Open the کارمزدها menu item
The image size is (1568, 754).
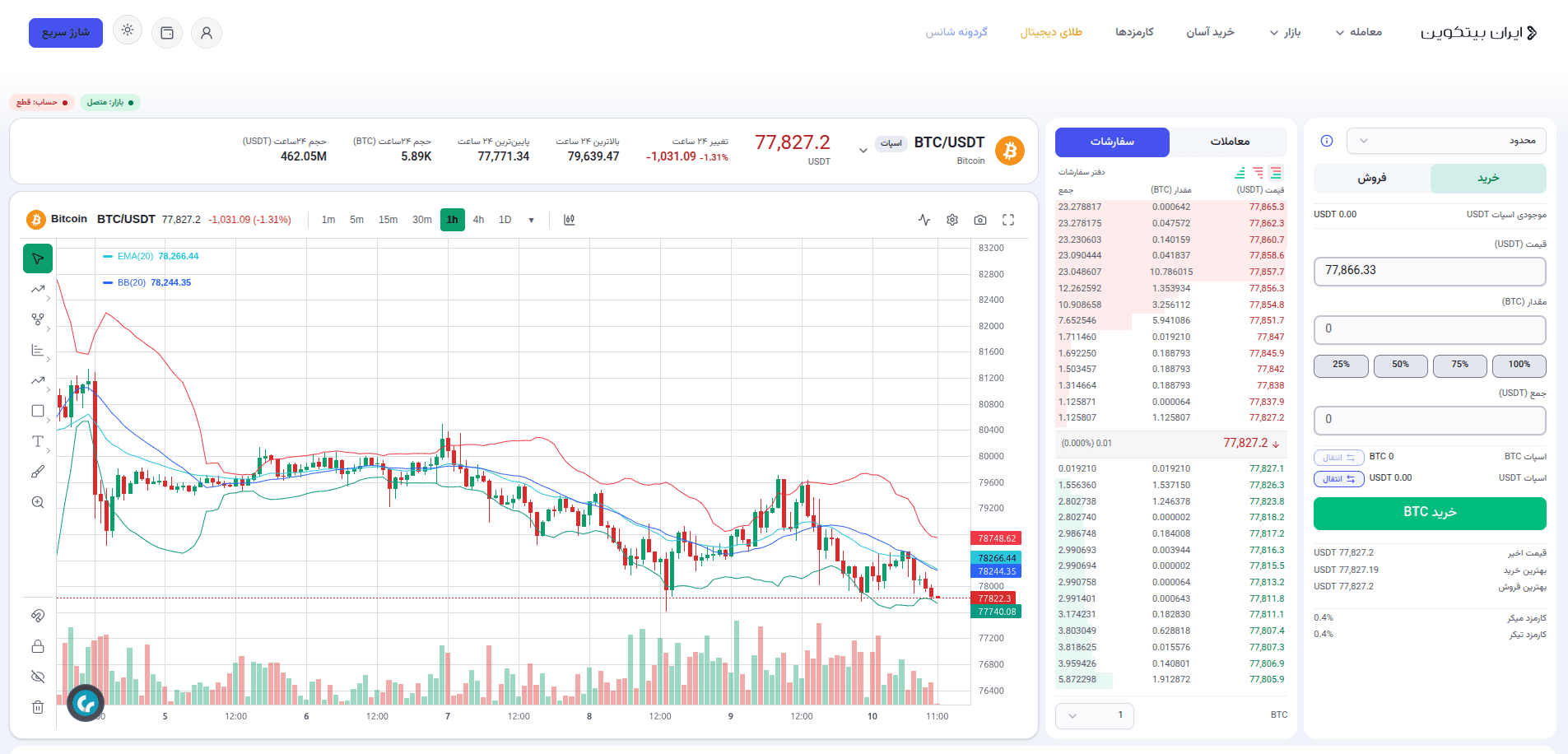pyautogui.click(x=1134, y=32)
